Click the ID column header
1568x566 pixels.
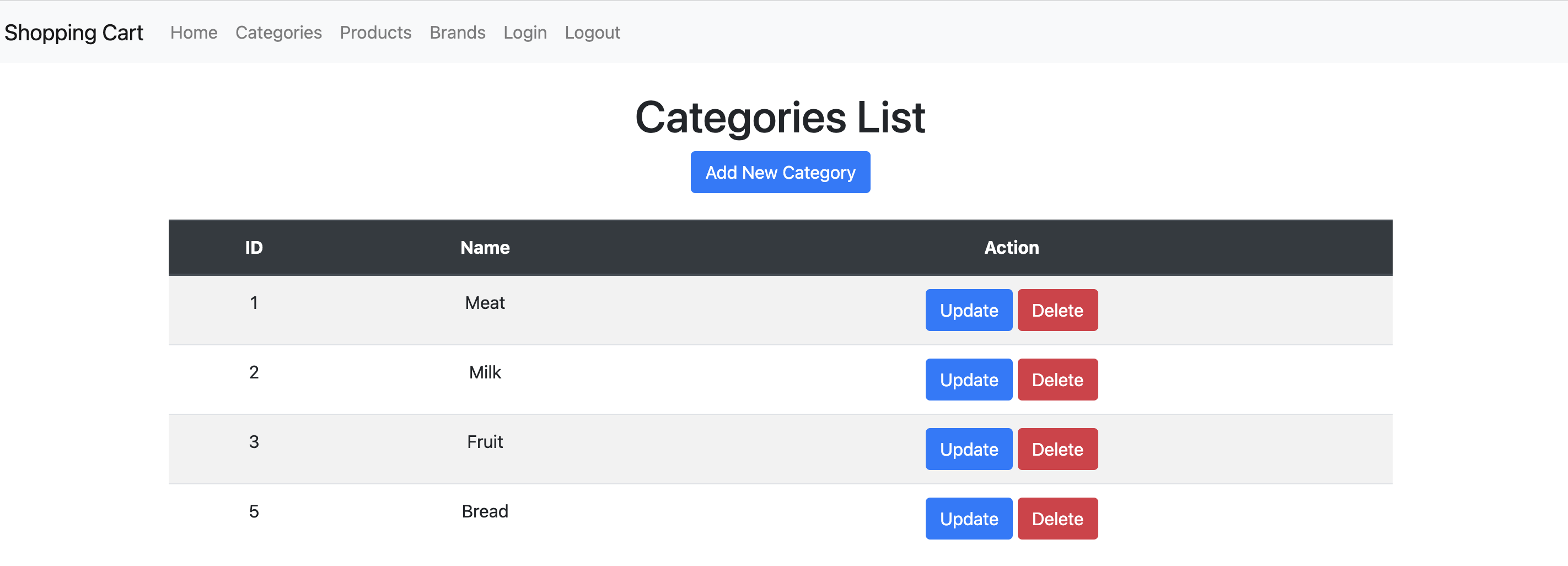pos(253,247)
